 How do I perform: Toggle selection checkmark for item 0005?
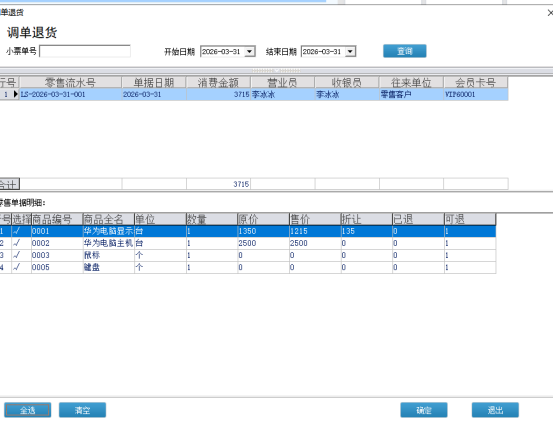click(x=16, y=267)
